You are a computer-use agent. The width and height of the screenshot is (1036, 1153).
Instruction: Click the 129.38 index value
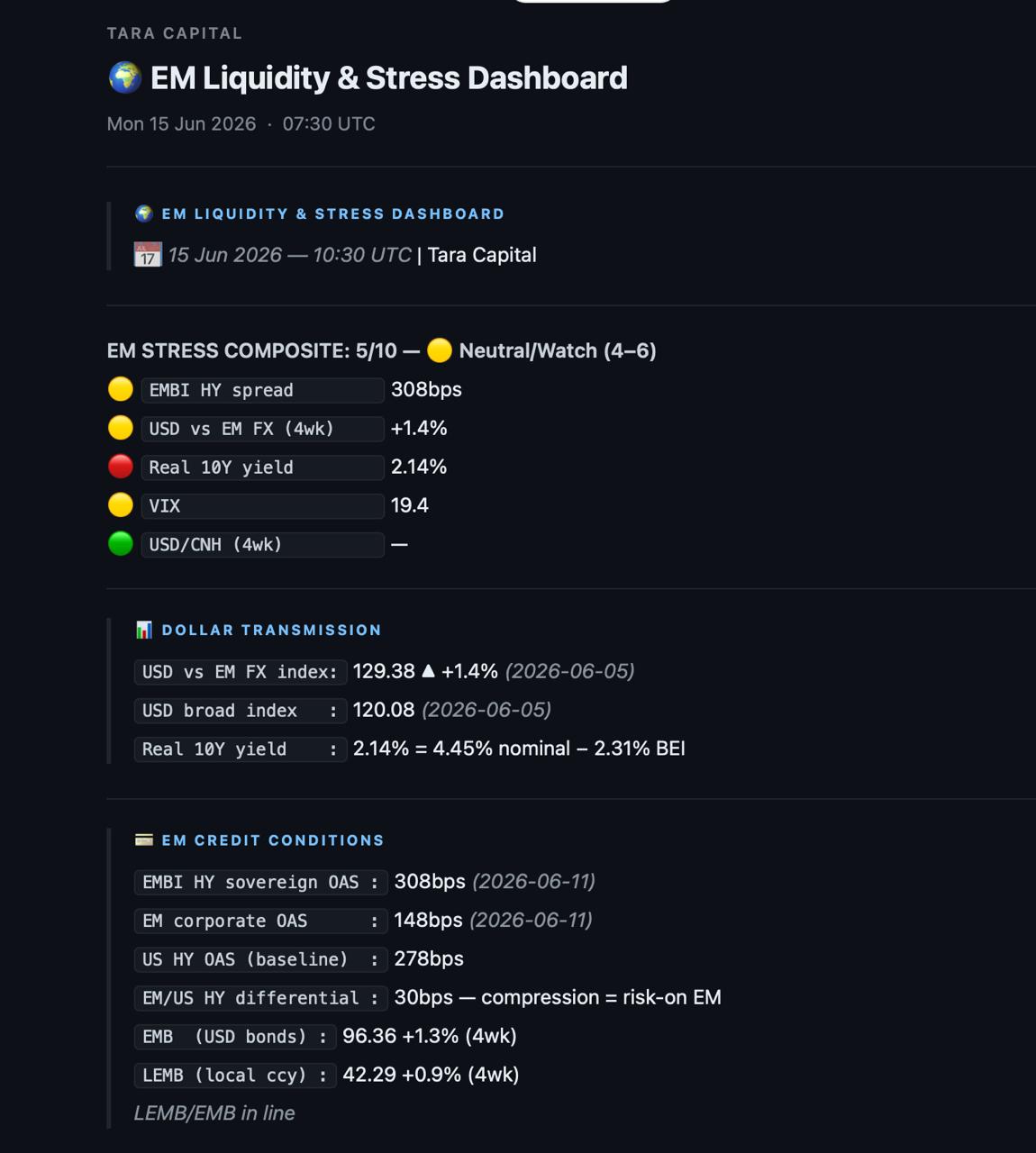384,671
